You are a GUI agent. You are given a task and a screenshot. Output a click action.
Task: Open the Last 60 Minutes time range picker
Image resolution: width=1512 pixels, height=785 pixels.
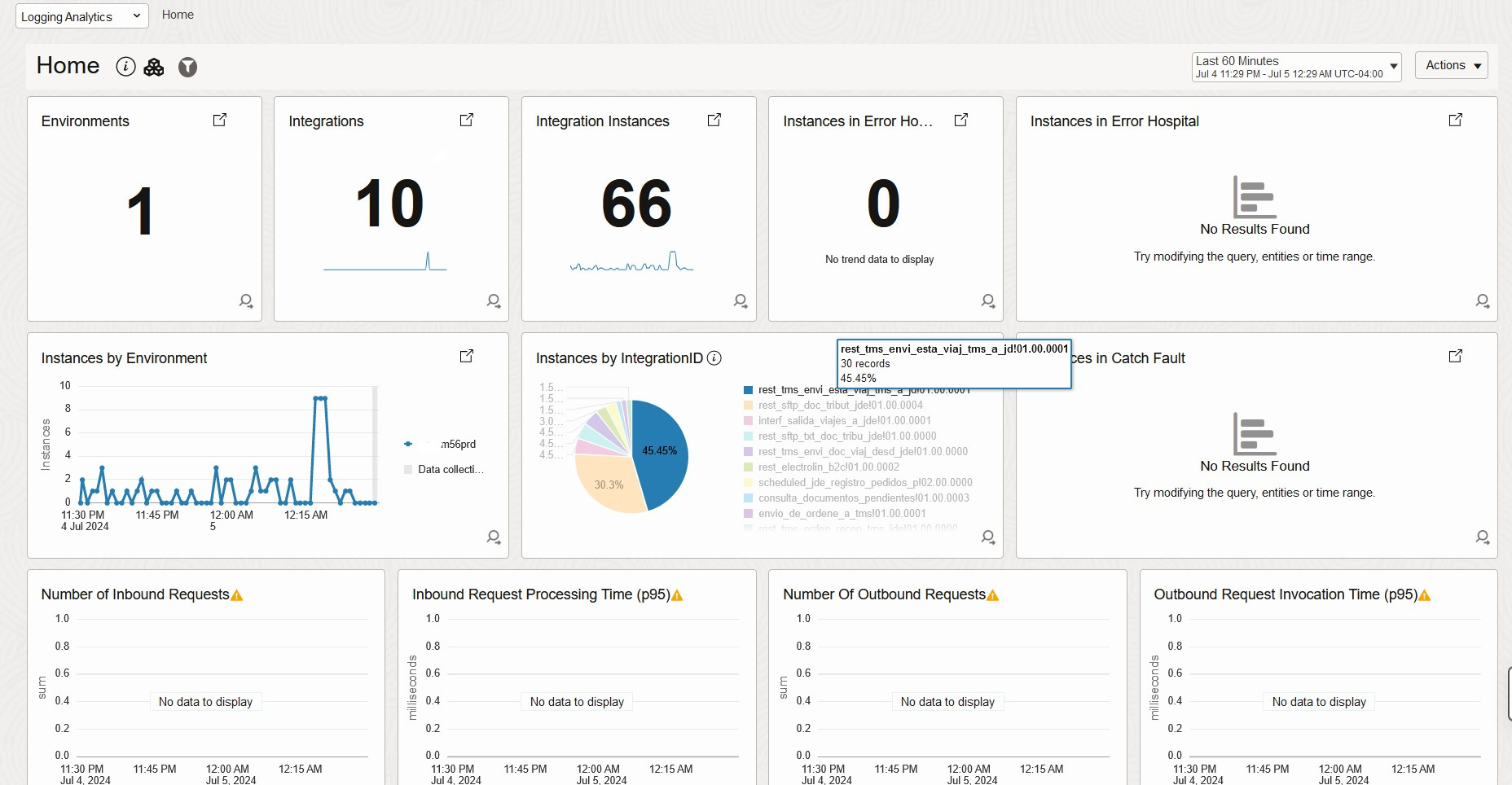click(x=1297, y=67)
